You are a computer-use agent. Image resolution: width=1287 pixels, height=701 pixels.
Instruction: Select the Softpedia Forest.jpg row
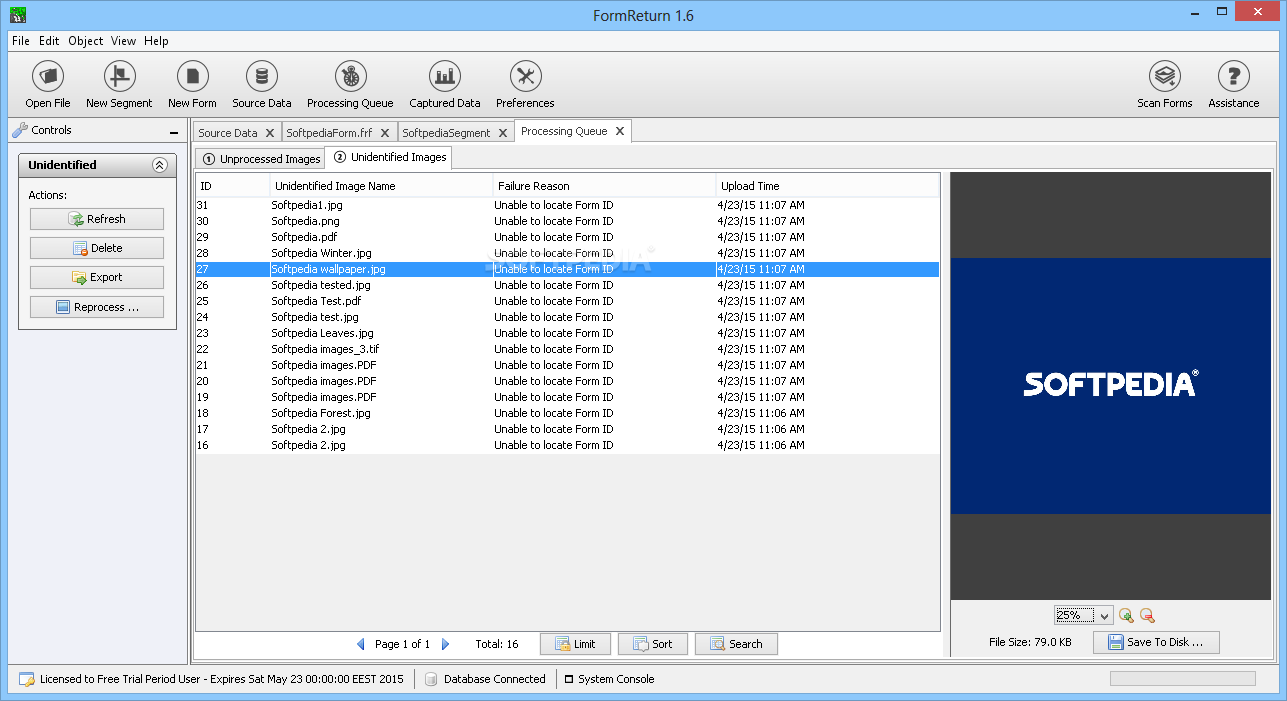[567, 413]
